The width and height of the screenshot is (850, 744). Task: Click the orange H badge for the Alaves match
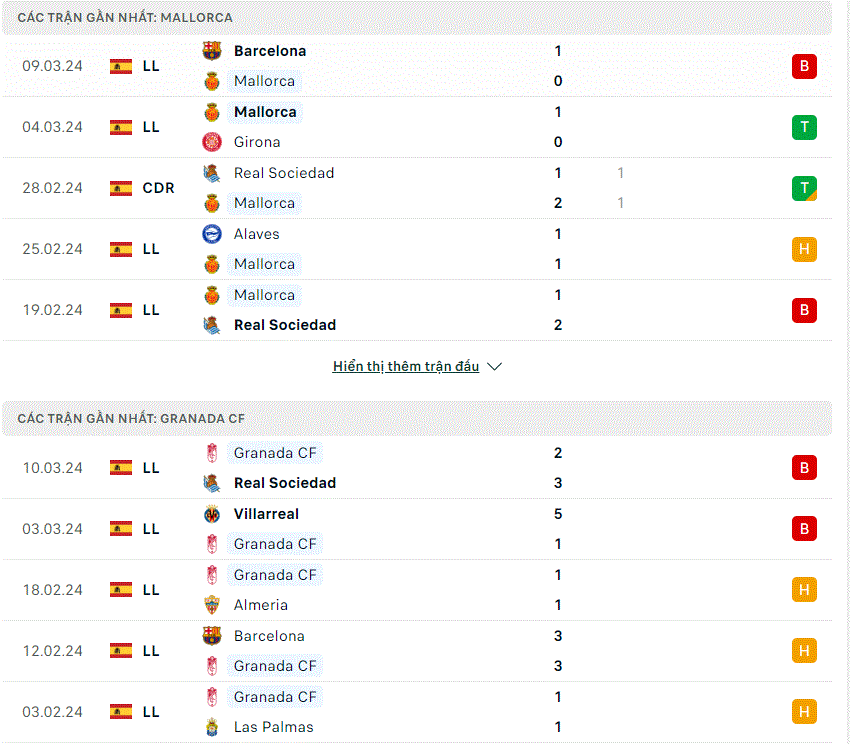804,249
